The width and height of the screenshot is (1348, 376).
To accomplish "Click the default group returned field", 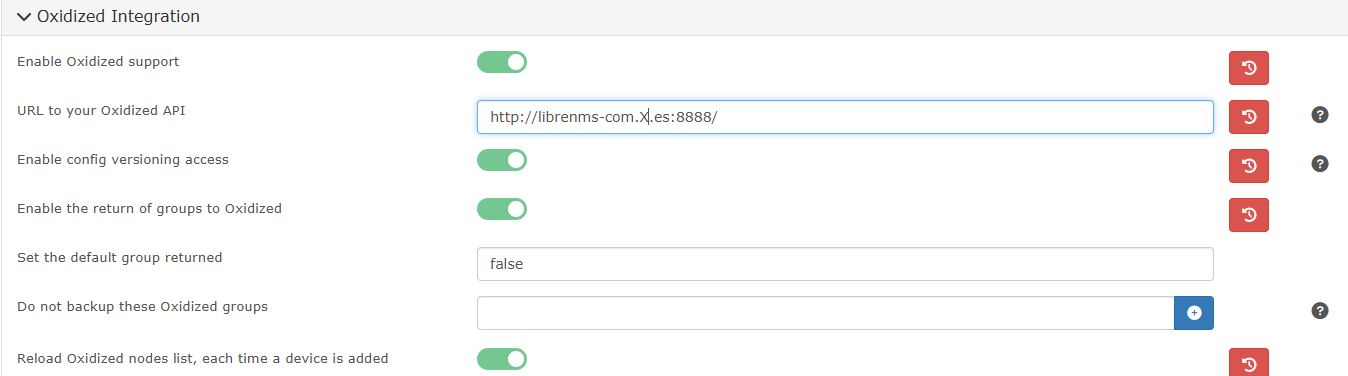I will click(845, 264).
